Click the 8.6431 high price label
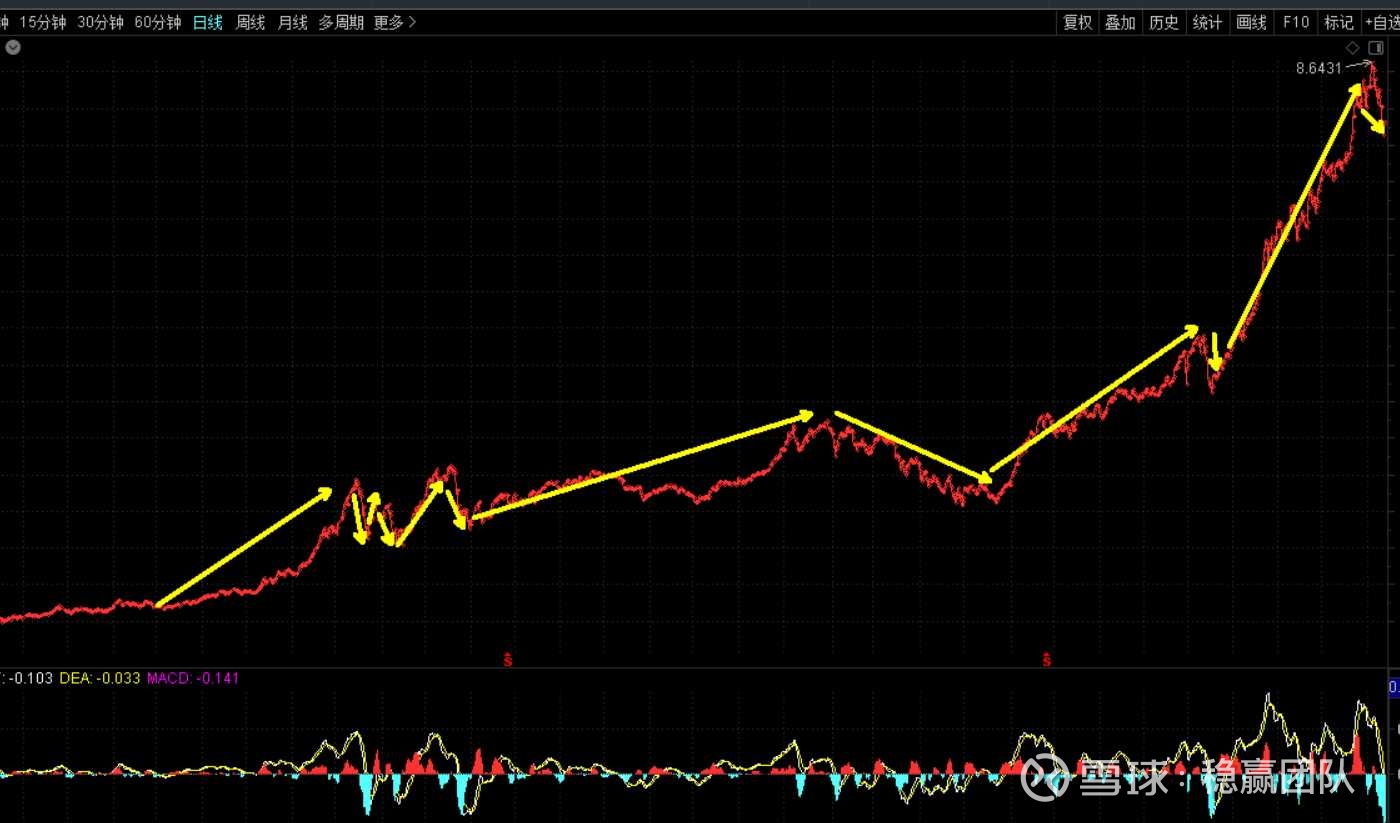 (x=1319, y=68)
